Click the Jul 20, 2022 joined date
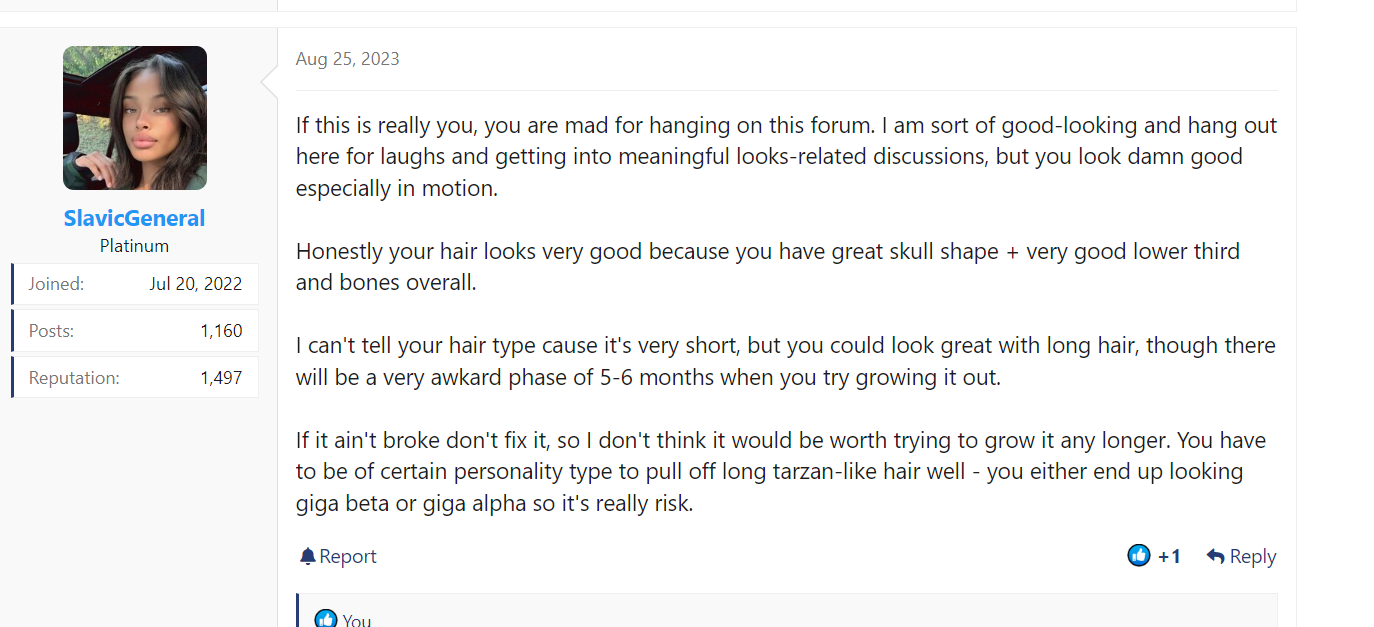1374x627 pixels. point(196,284)
